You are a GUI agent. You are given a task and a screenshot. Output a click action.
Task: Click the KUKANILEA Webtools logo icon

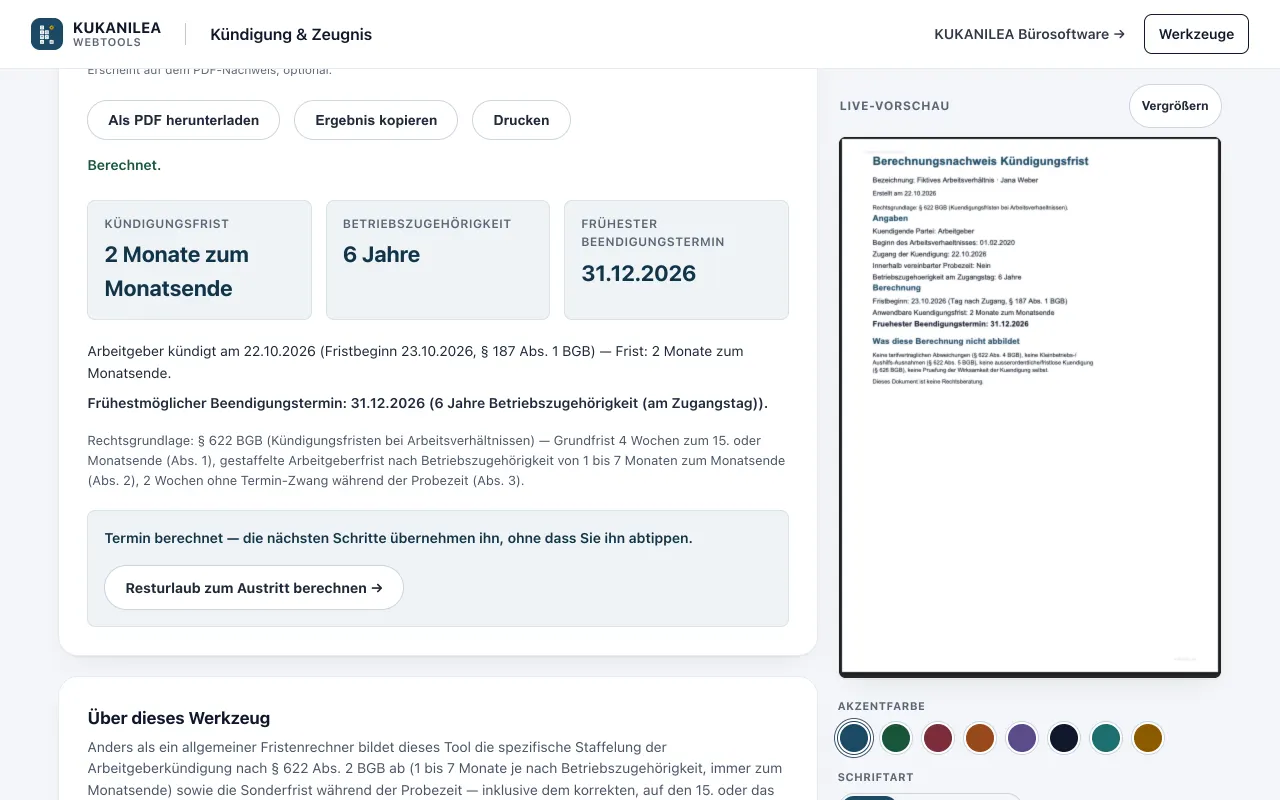tap(47, 34)
